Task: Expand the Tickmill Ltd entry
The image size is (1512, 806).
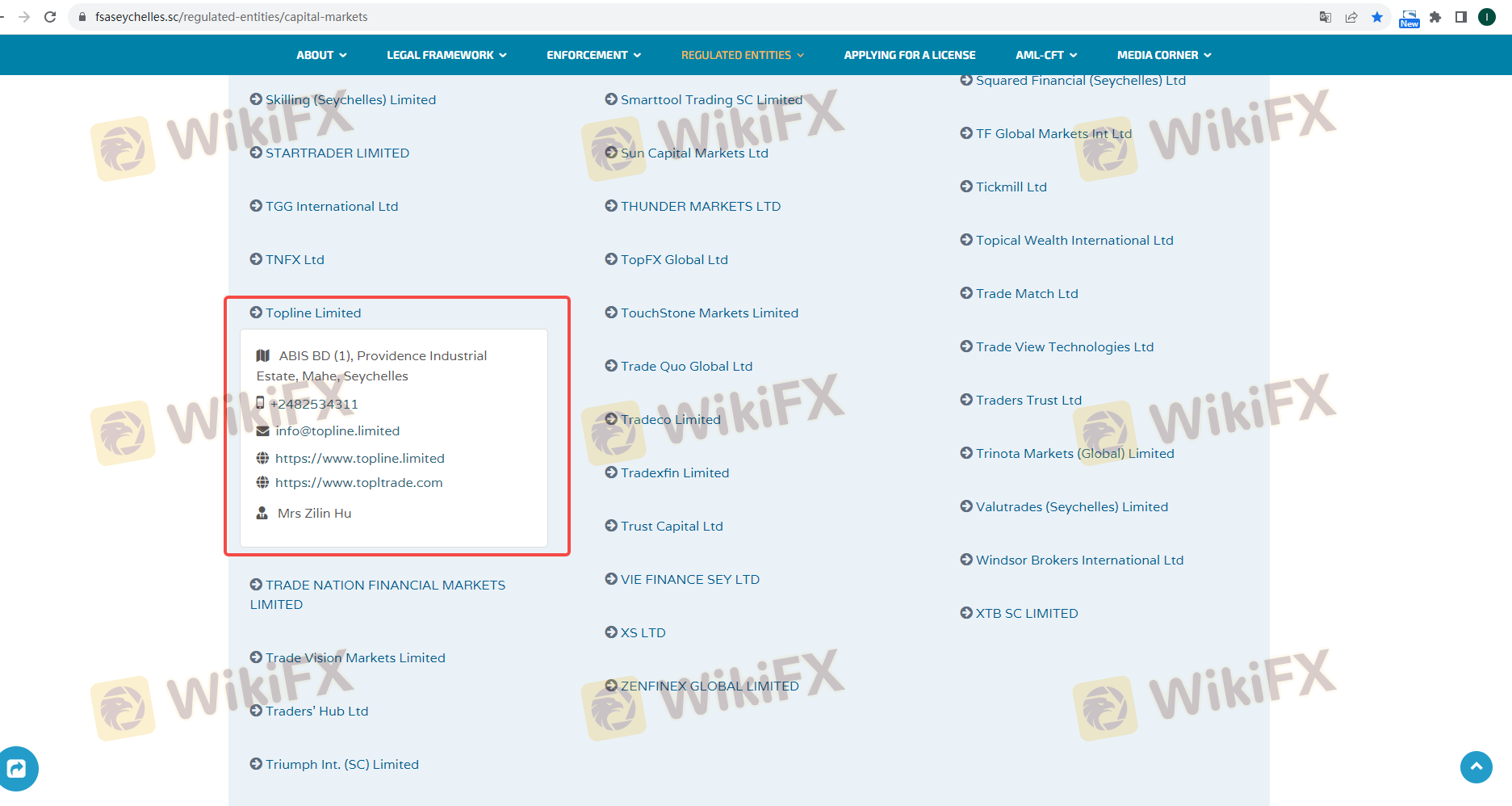Action: point(1011,187)
